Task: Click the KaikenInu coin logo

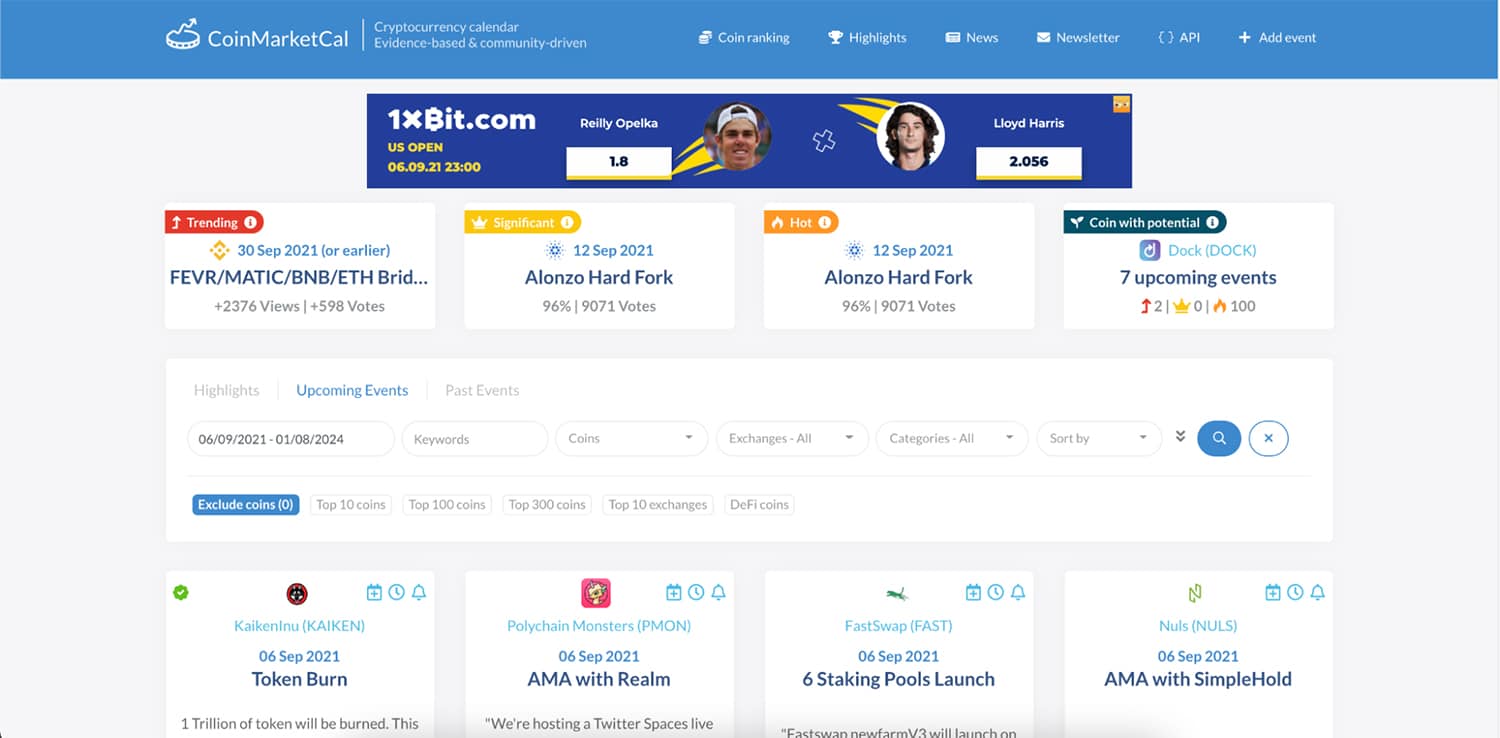Action: point(297,594)
